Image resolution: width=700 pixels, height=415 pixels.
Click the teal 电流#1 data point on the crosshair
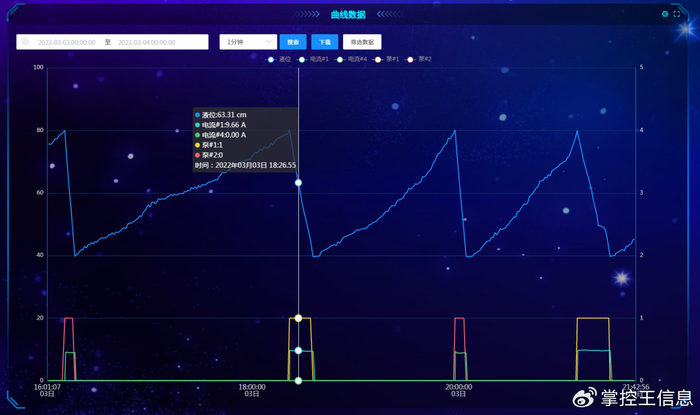click(x=298, y=350)
